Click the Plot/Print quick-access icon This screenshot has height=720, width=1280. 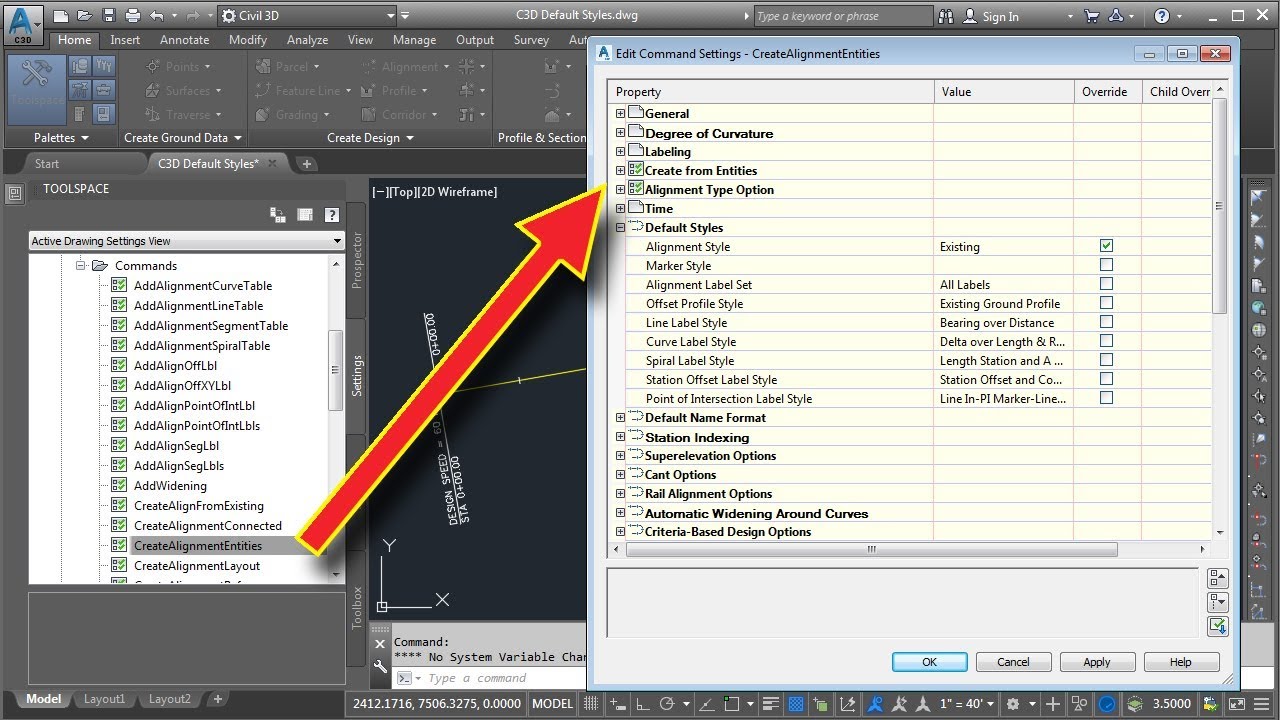point(133,16)
